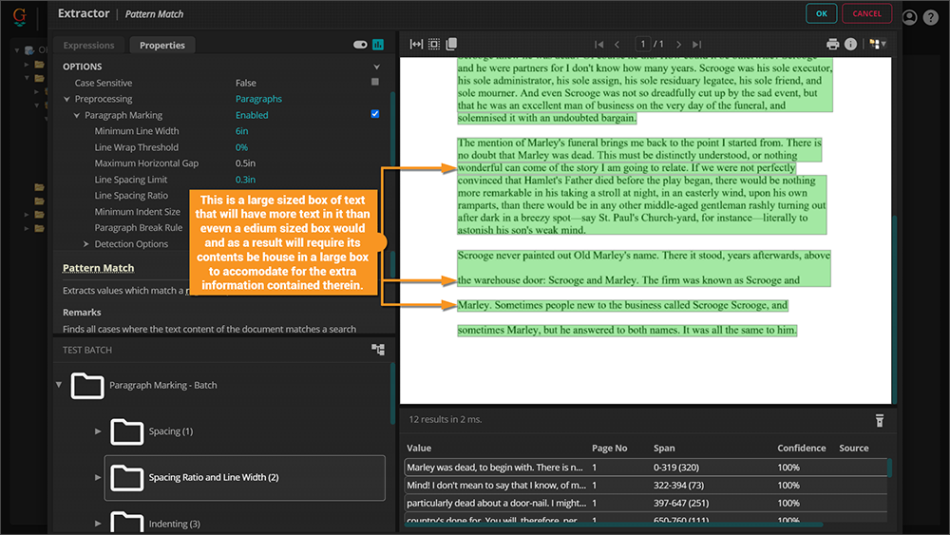Switch to the Expressions tab
This screenshot has width=950, height=535.
(x=89, y=45)
